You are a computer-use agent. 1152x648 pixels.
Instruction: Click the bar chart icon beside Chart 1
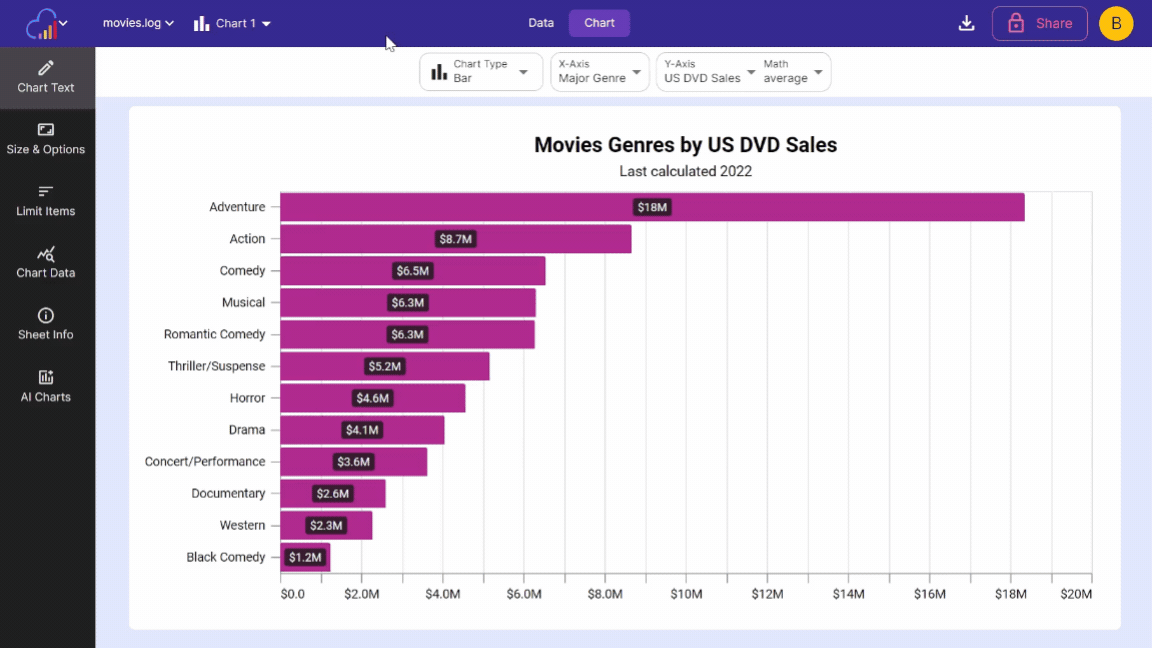point(201,24)
